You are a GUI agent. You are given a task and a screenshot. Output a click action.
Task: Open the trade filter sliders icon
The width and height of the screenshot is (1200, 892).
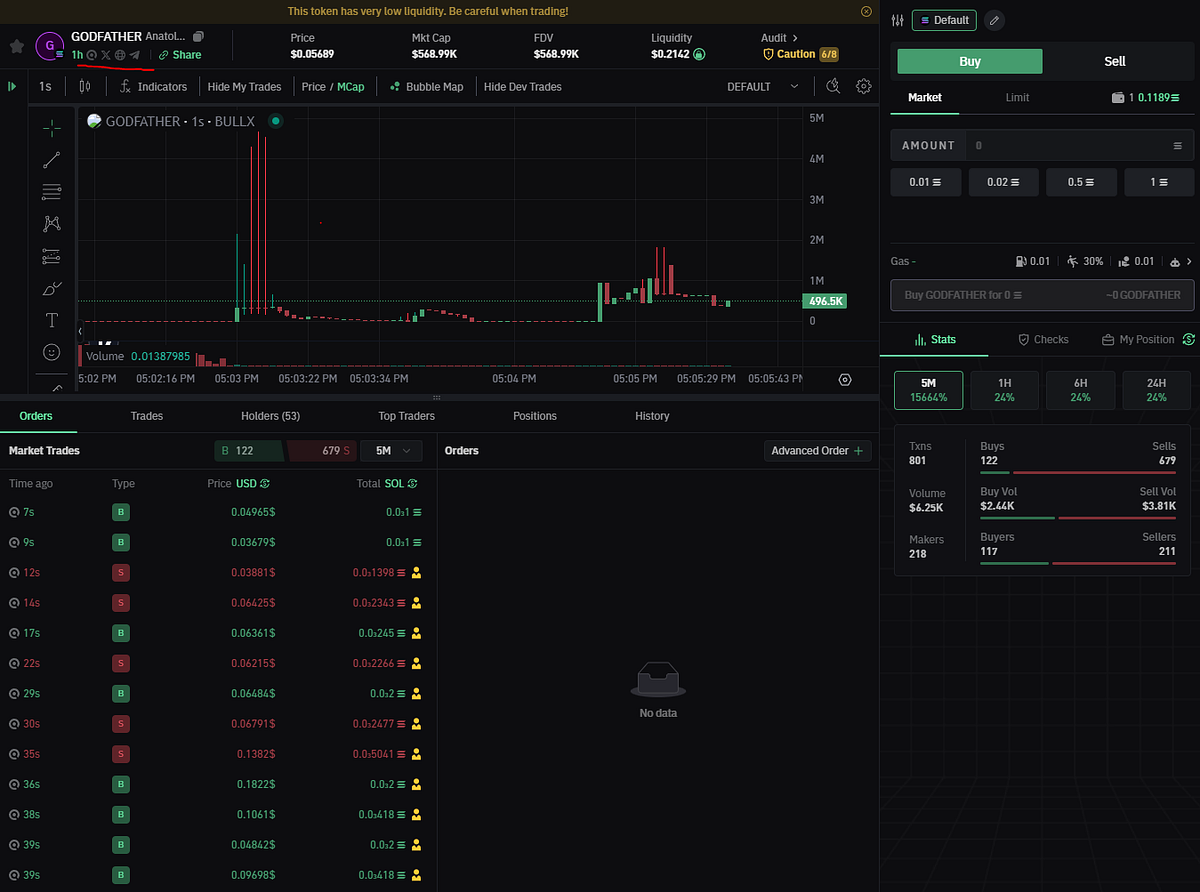897,19
